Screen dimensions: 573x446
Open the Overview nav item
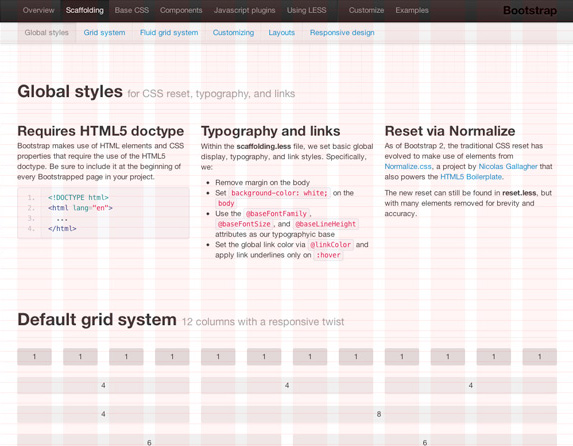38,10
